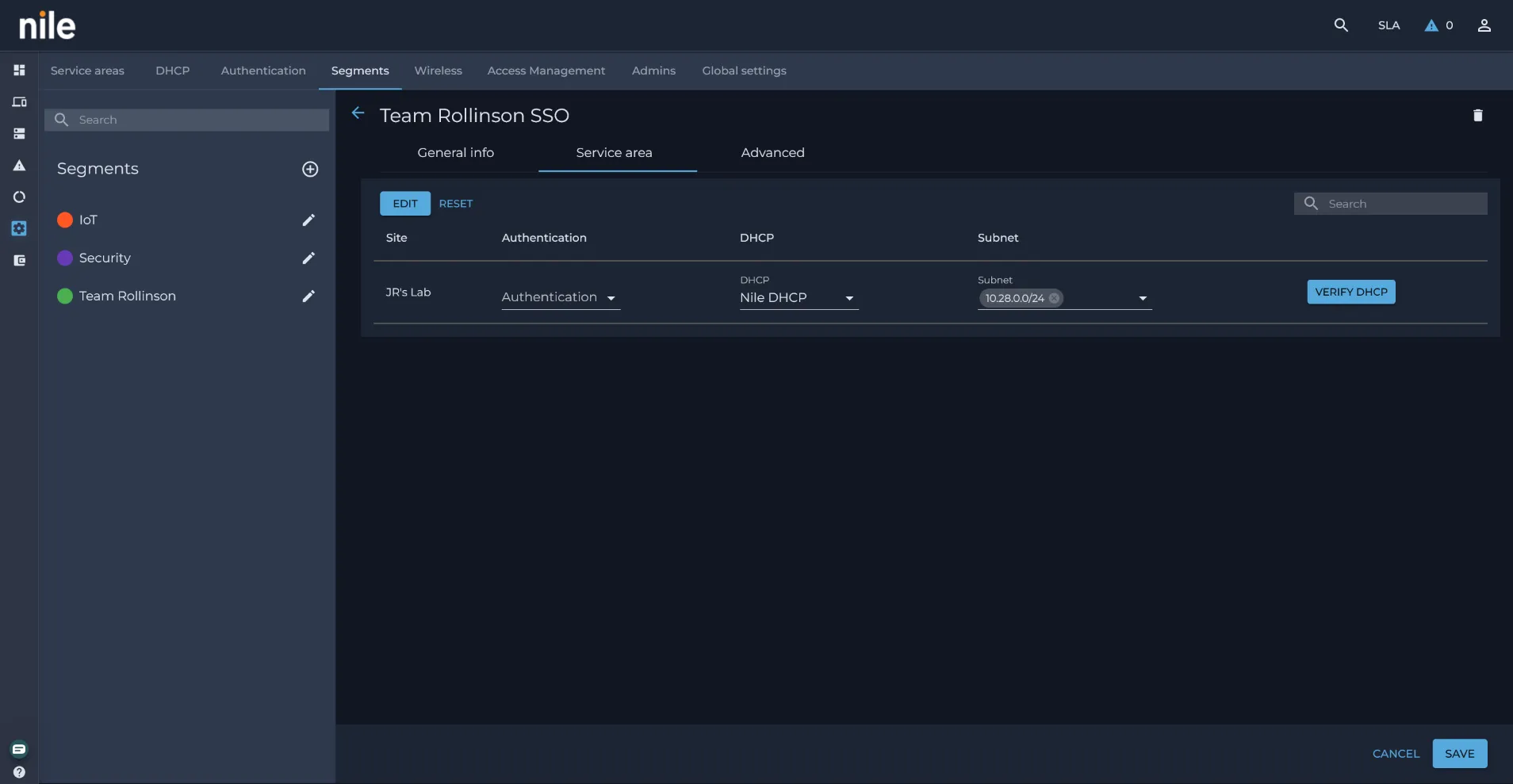The width and height of the screenshot is (1513, 784).
Task: Edit the Security segment pencil icon
Action: coord(308,258)
